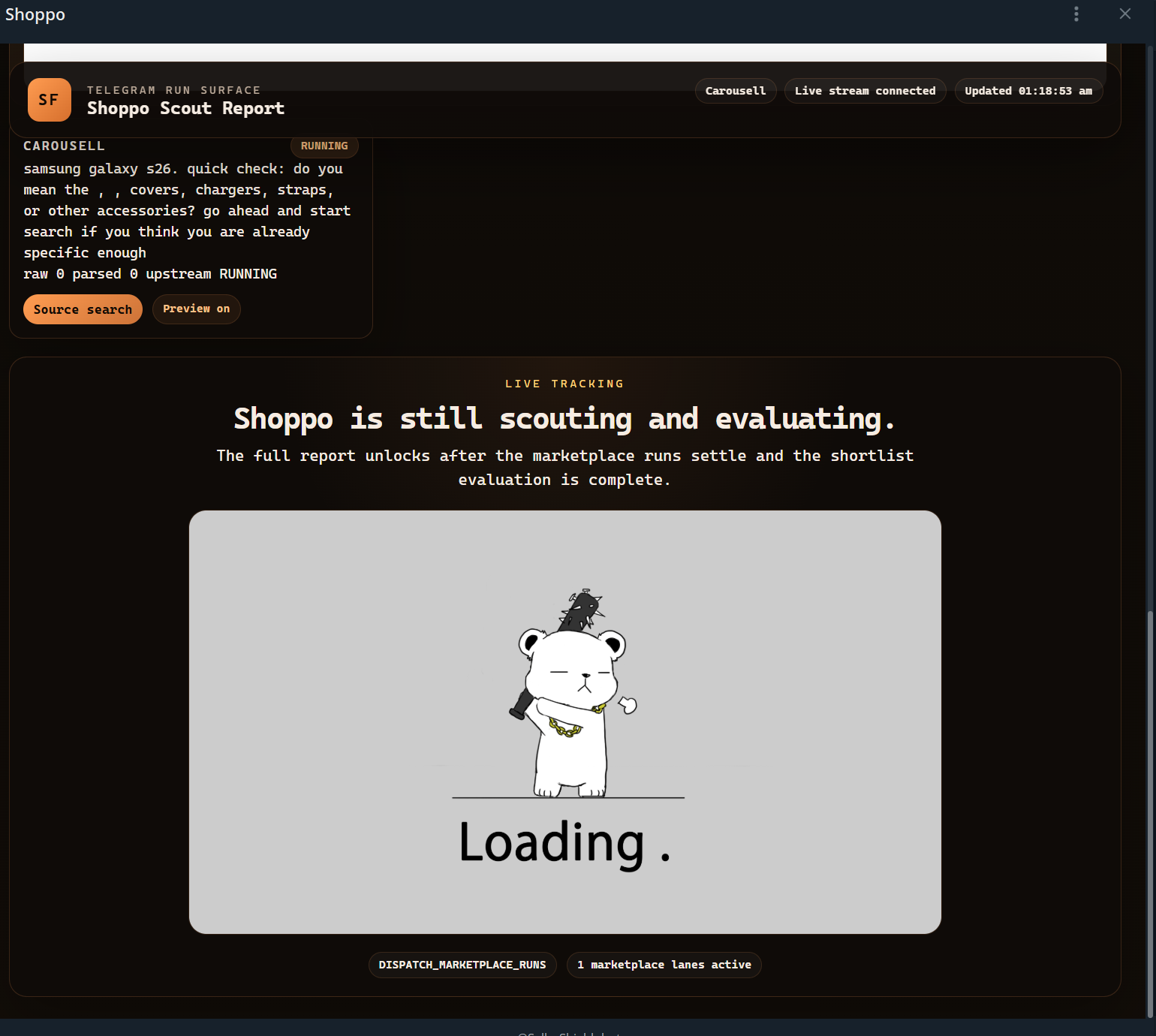1156x1036 pixels.
Task: Click the Live stream connected status pill
Action: coord(865,90)
